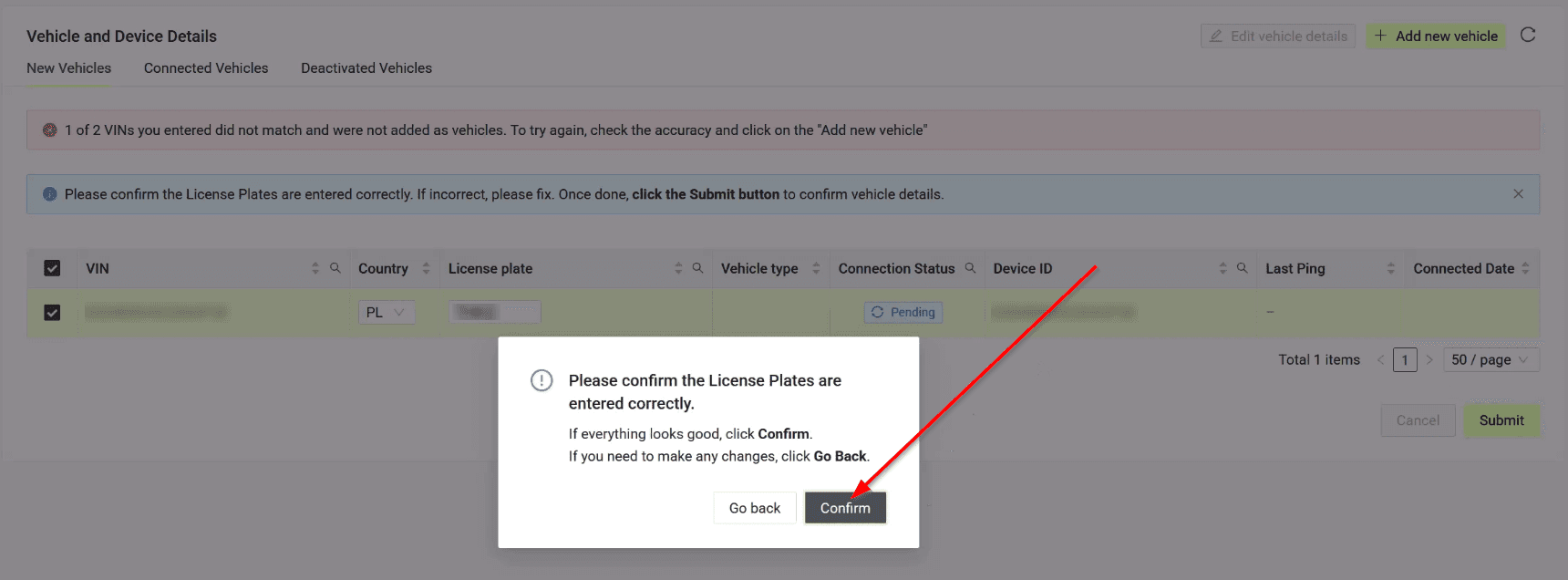The height and width of the screenshot is (580, 1568).
Task: Switch to the Connected Vehicles tab
Action: coord(206,68)
